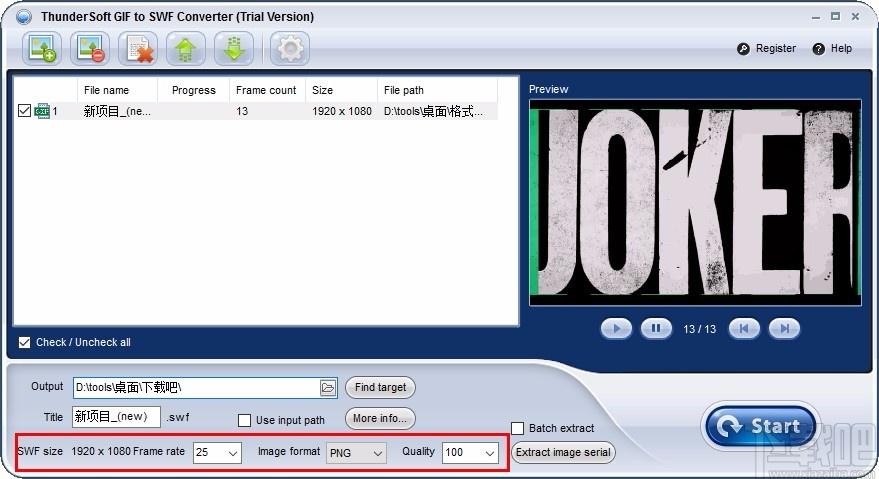Click the 13 / 13 frame counter
The image size is (879, 479).
click(700, 329)
